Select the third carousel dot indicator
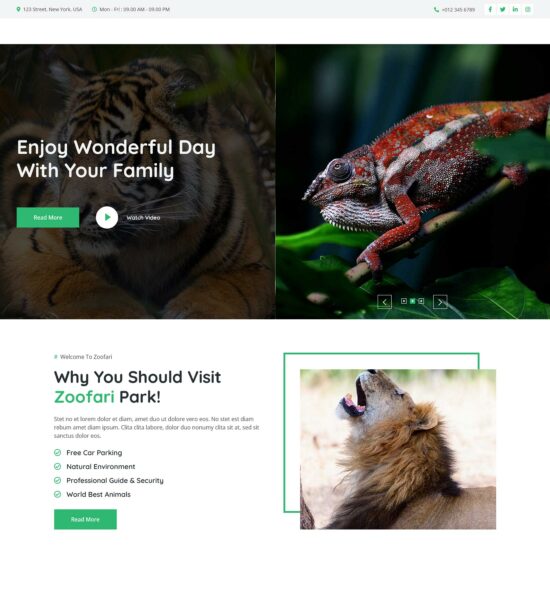This screenshot has height=600, width=550. [421, 301]
